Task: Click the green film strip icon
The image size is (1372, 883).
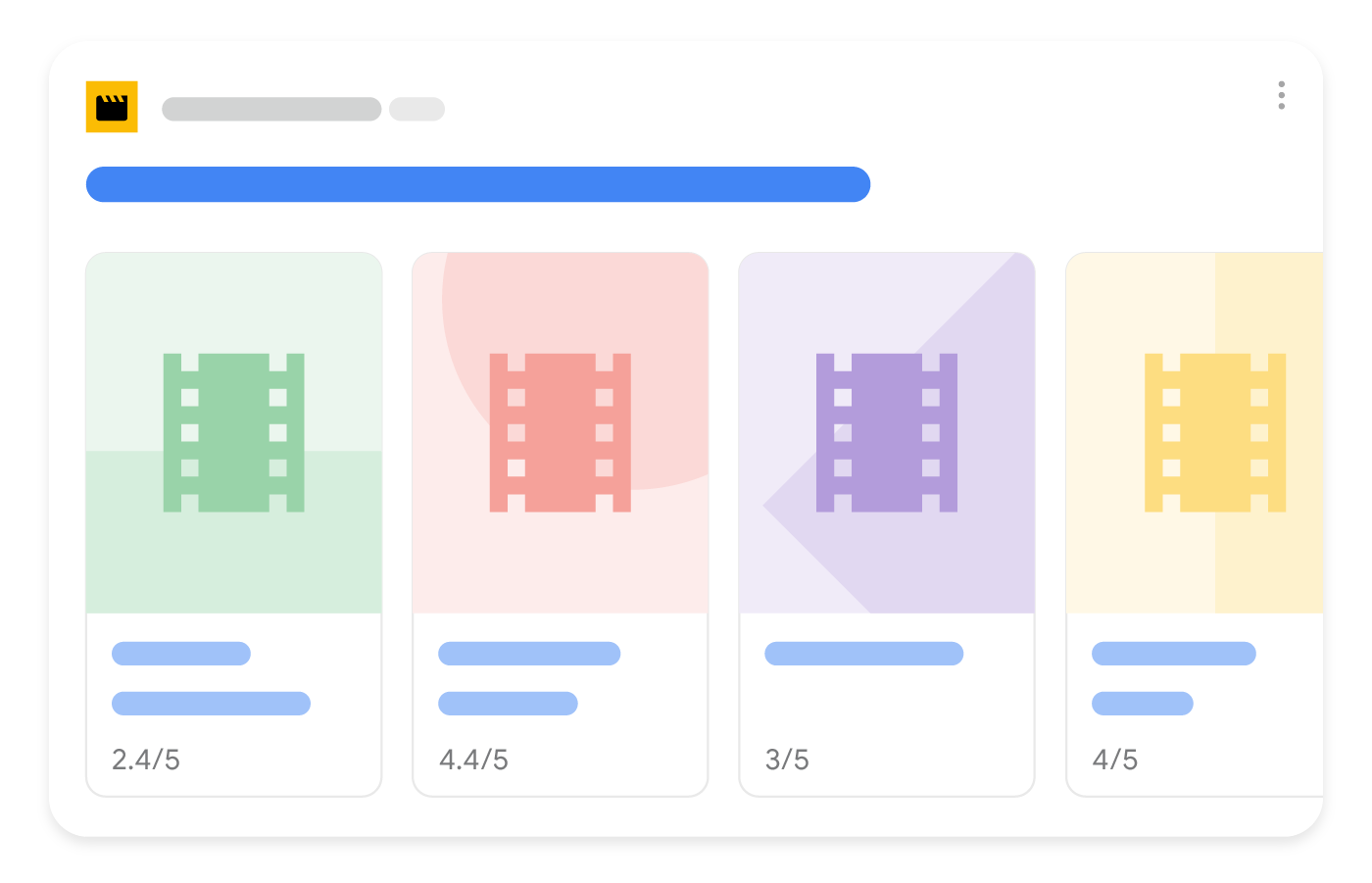Action: click(233, 432)
